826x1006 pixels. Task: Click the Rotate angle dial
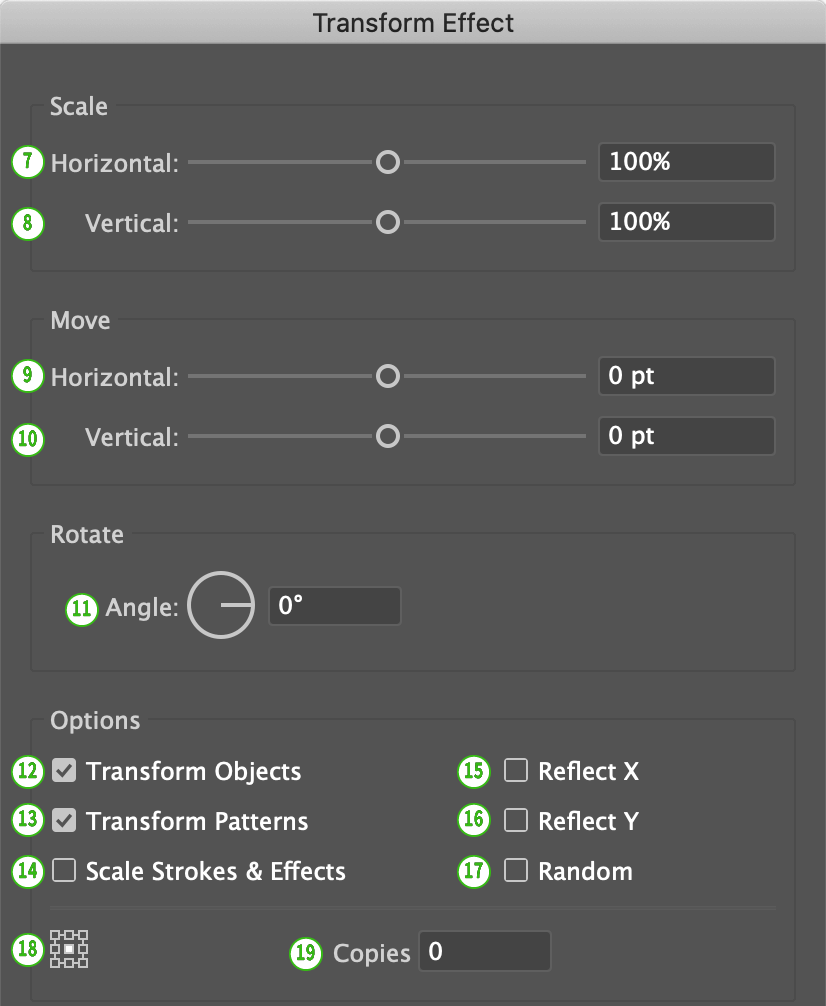221,605
